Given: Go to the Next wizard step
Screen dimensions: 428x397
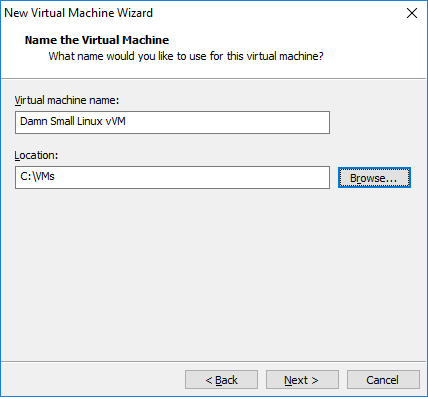Looking at the screenshot, I should 302,380.
